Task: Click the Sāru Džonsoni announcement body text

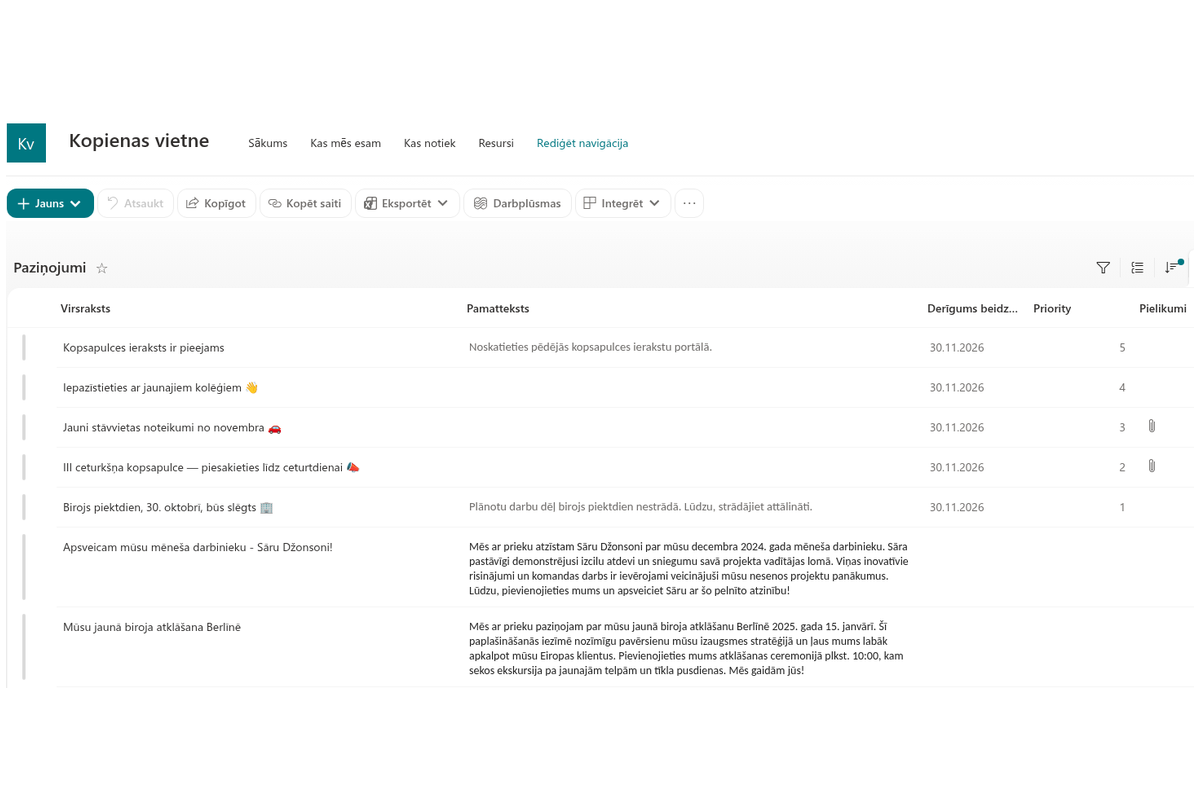Action: (689, 568)
